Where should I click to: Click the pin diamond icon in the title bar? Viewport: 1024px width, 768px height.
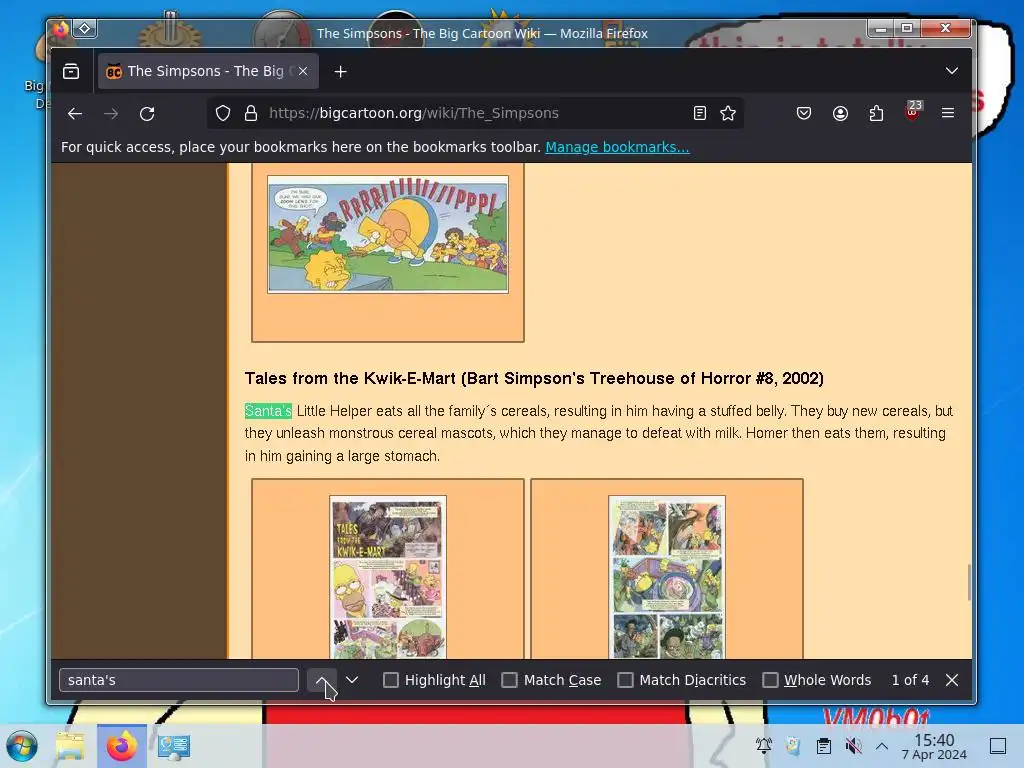click(x=85, y=28)
